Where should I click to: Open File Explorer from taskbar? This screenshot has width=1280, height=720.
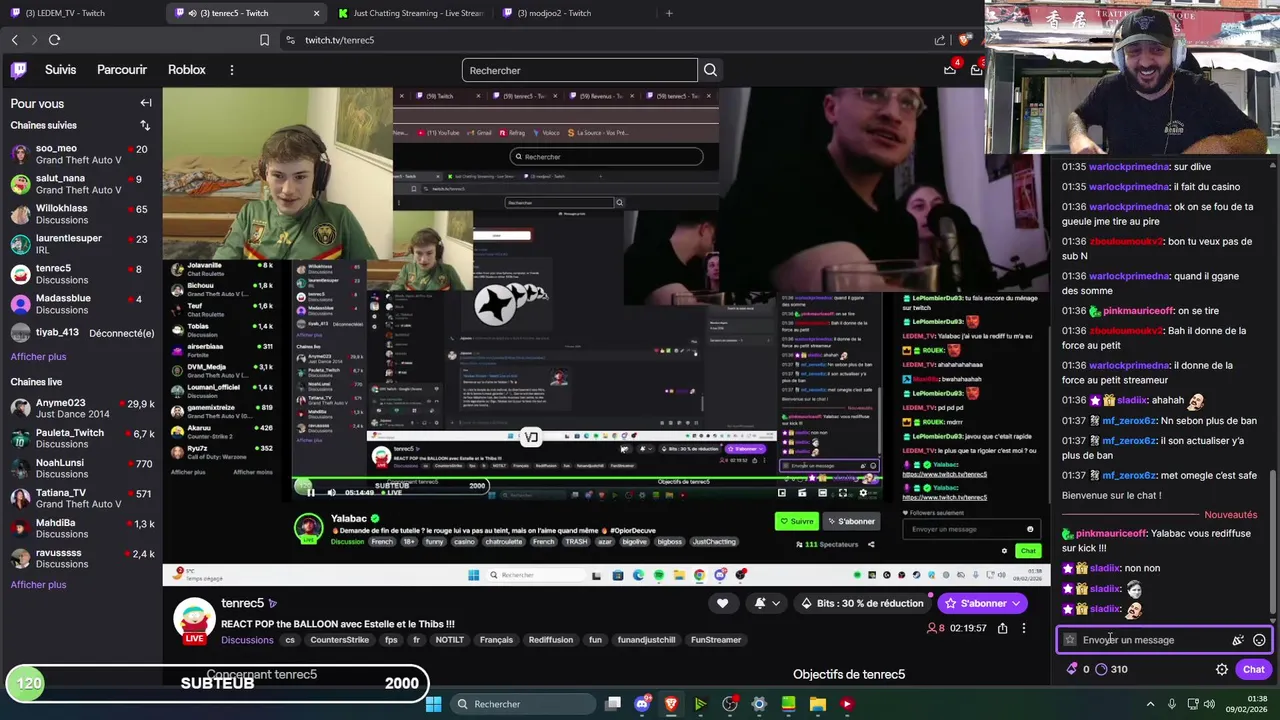(817, 704)
